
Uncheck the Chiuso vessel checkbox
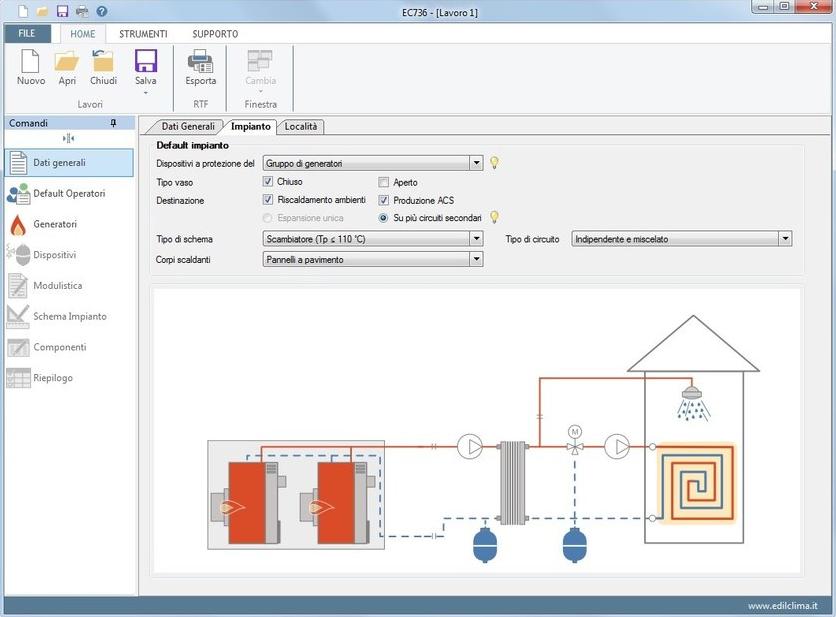(x=268, y=182)
